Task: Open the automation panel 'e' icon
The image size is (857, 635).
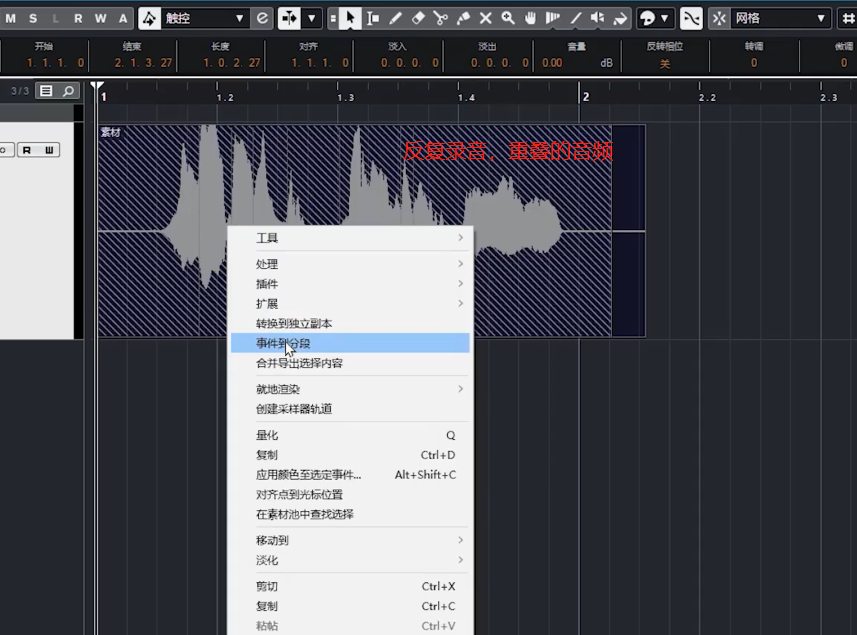Action: (262, 19)
